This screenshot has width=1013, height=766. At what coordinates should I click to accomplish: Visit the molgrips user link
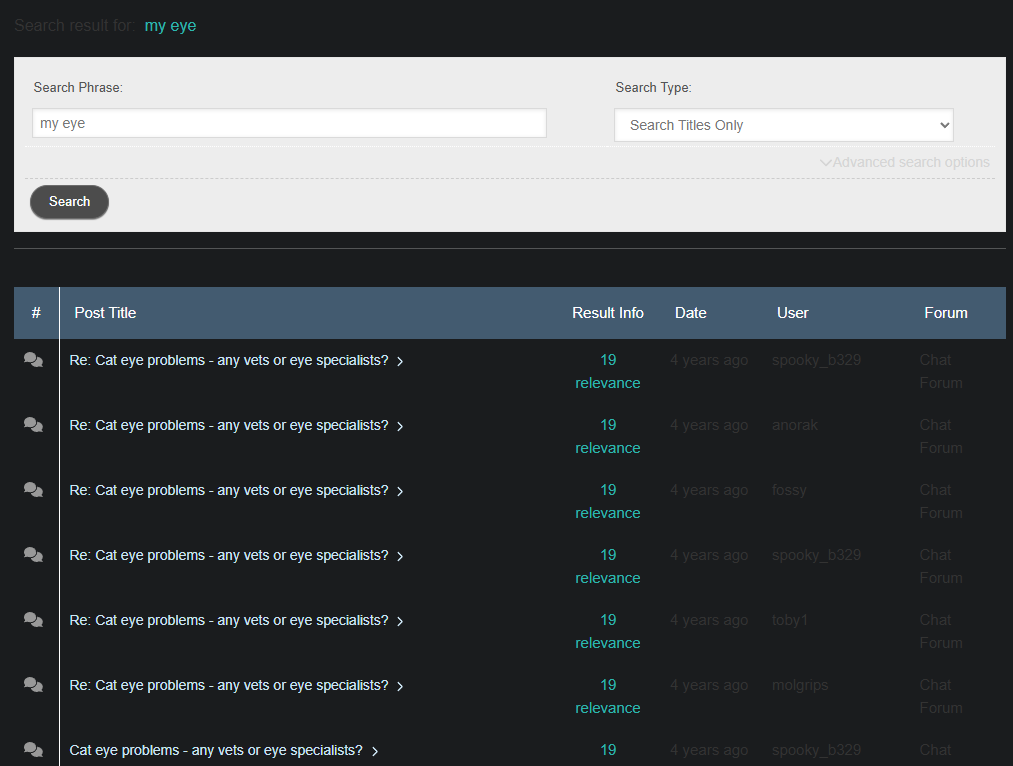click(x=799, y=685)
